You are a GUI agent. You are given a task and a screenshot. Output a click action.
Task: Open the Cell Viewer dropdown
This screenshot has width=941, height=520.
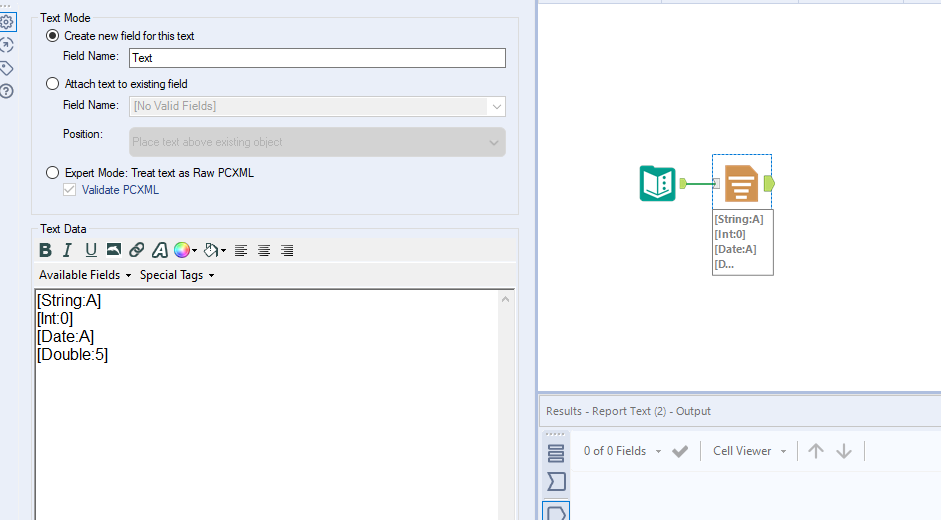[x=749, y=451]
